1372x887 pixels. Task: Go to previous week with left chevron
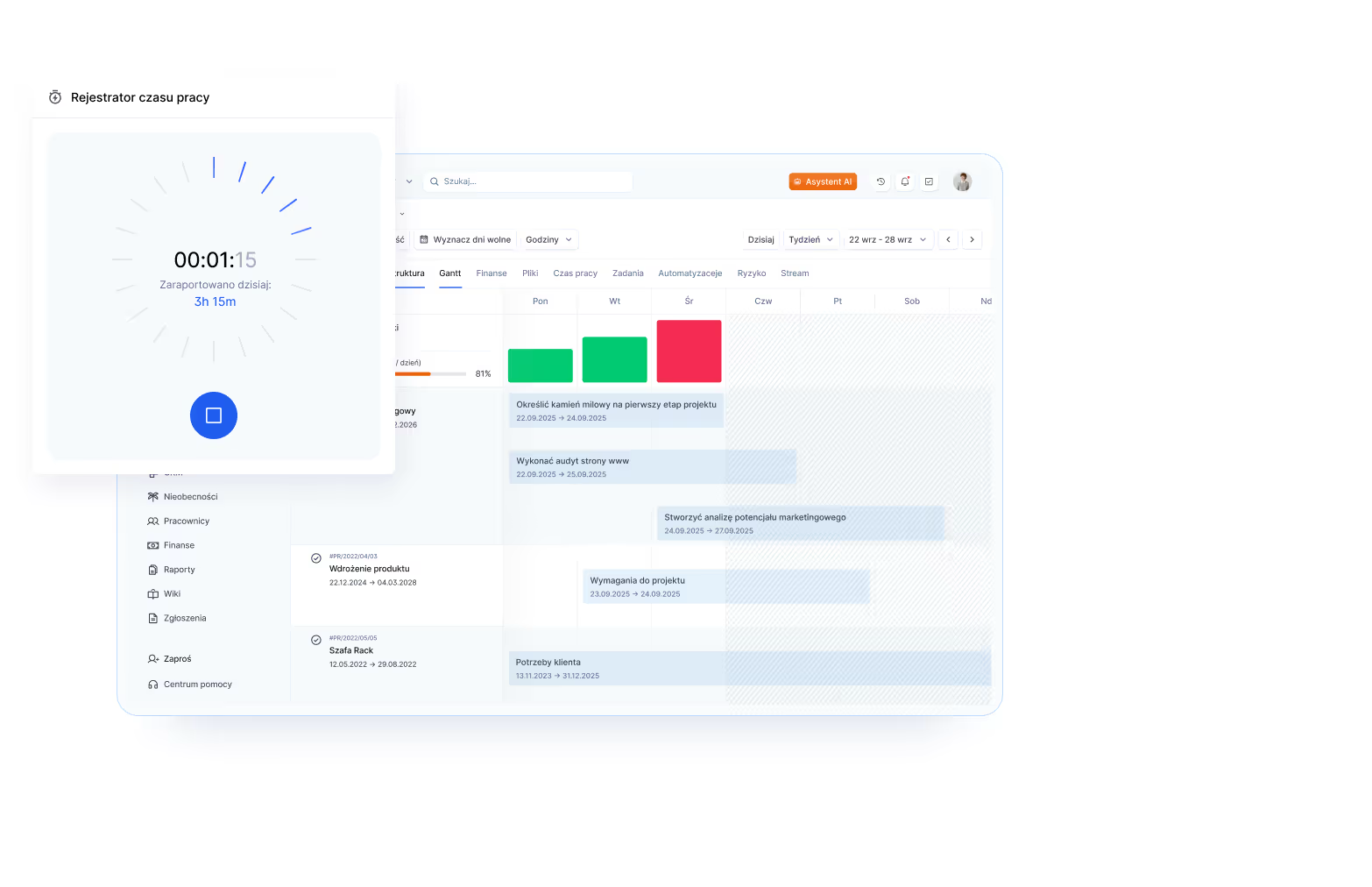(948, 239)
